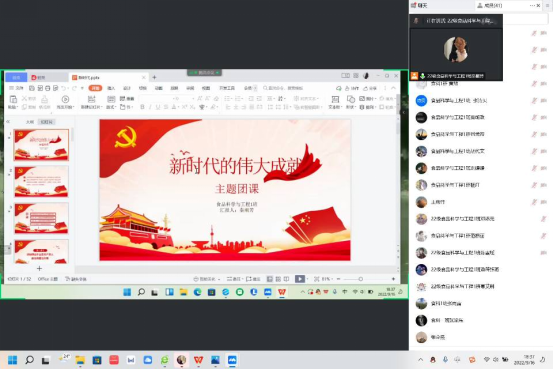Image resolution: width=553 pixels, height=369 pixels.
Task: Select the slide sorter view icon
Action: click(x=278, y=279)
